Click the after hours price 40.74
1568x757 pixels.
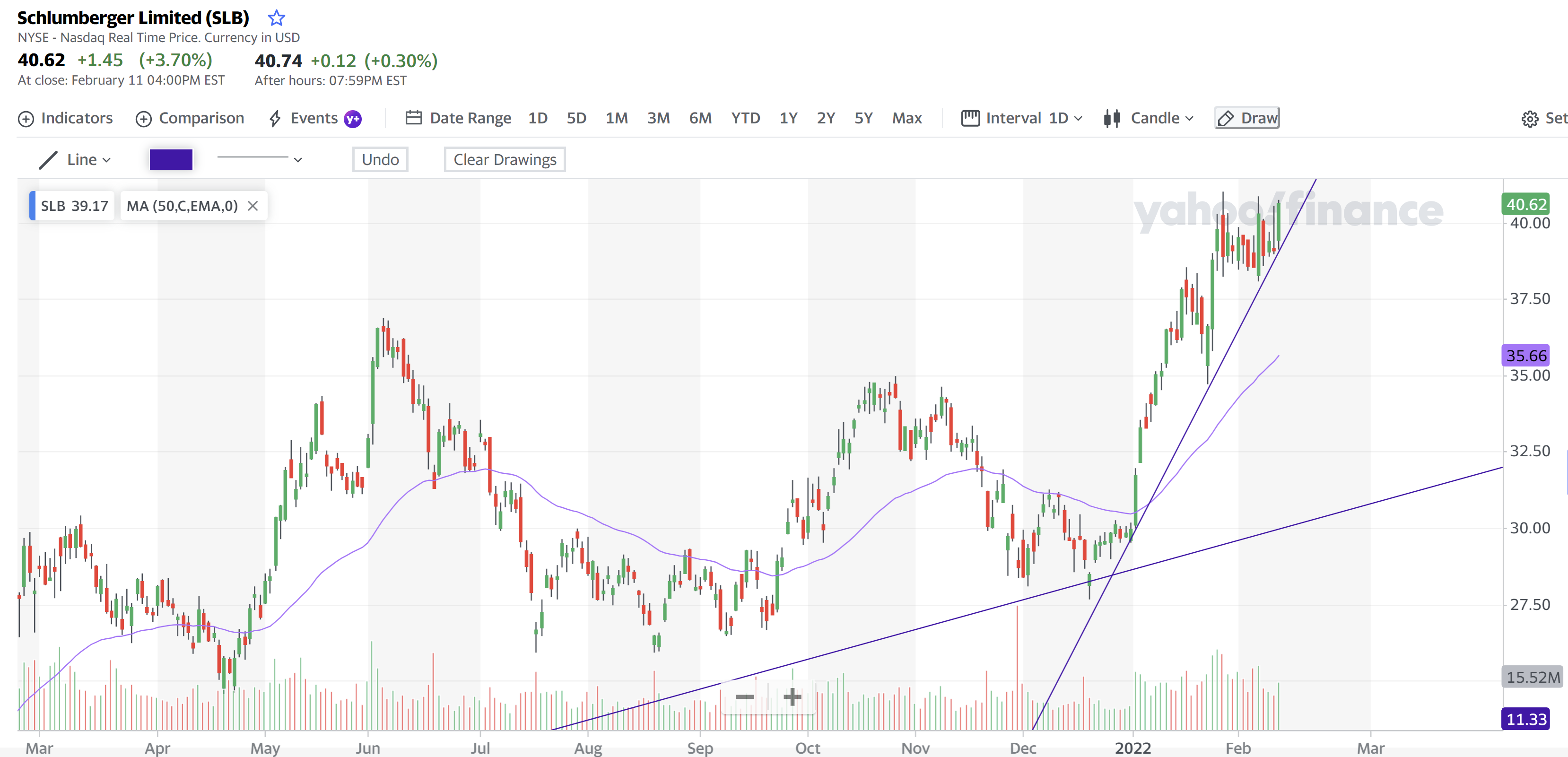(x=278, y=61)
